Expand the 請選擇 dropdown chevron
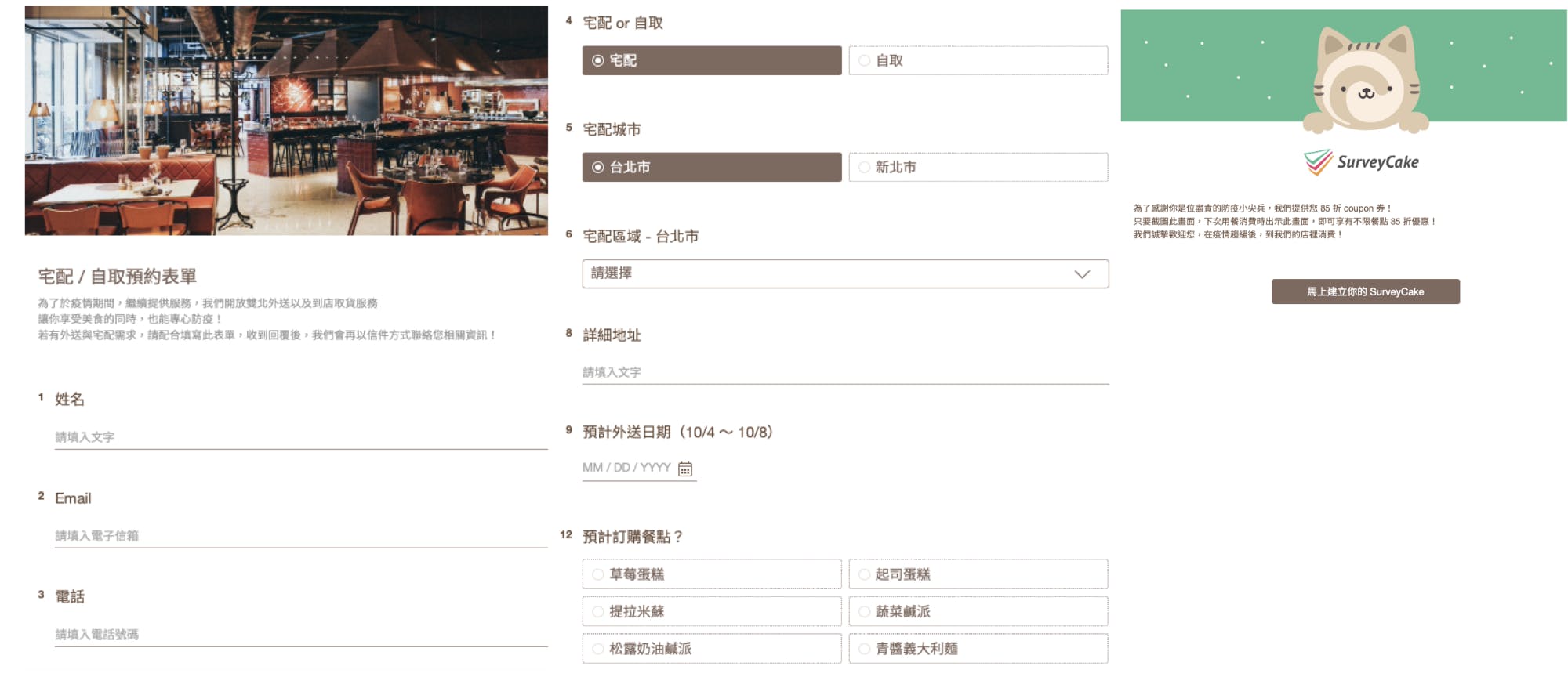This screenshot has width=1568, height=677. tap(1082, 274)
